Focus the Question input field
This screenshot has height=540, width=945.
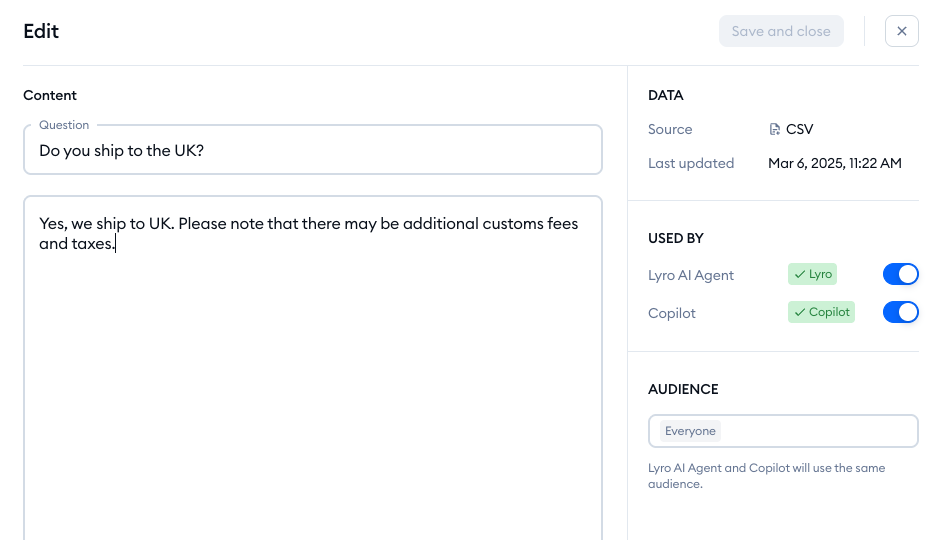(312, 151)
